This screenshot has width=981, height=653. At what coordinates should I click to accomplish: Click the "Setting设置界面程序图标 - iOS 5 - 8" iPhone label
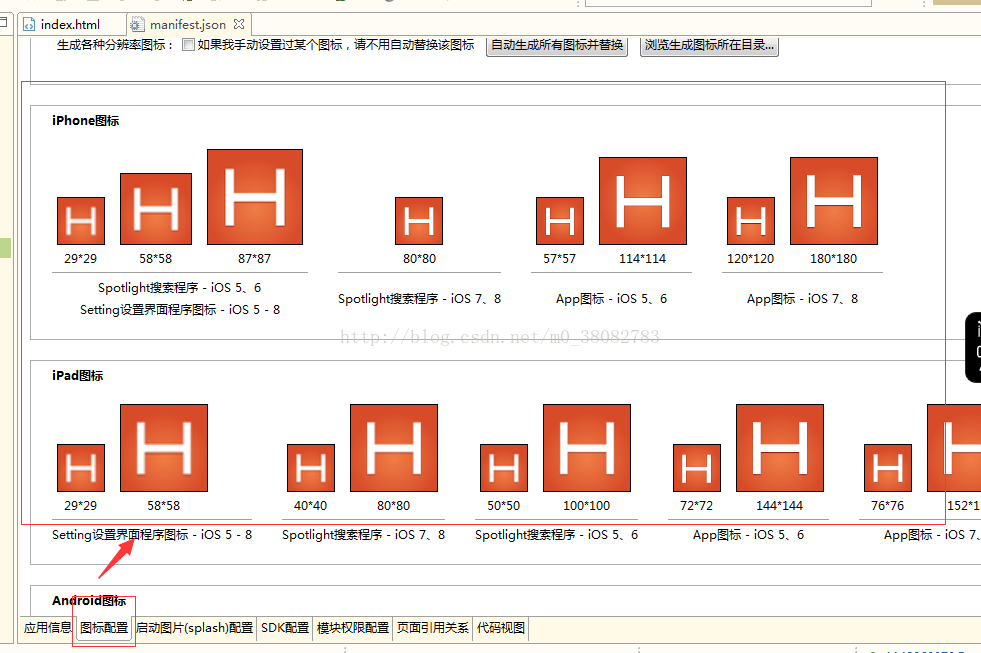click(180, 310)
